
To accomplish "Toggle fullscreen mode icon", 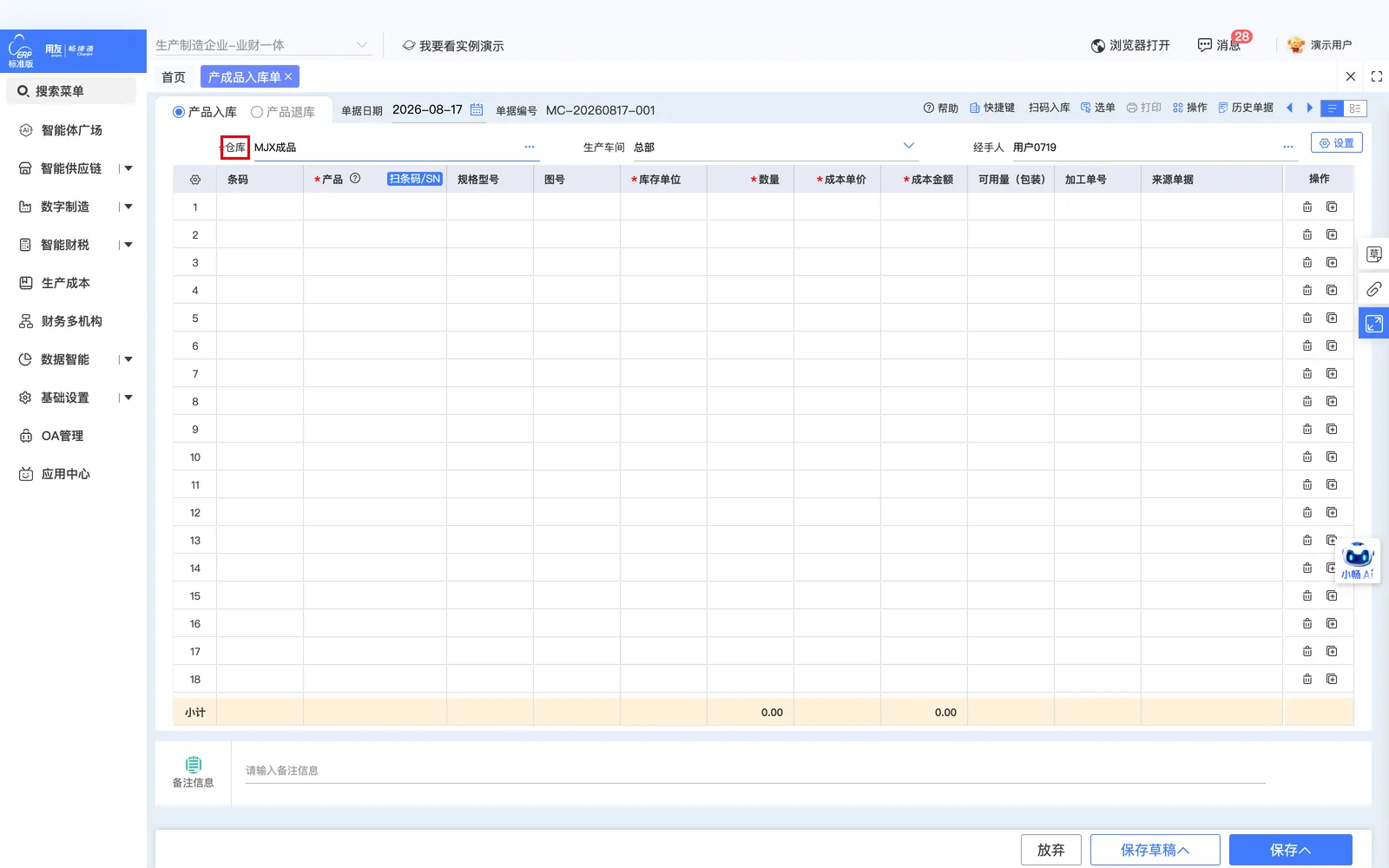I will click(x=1377, y=76).
